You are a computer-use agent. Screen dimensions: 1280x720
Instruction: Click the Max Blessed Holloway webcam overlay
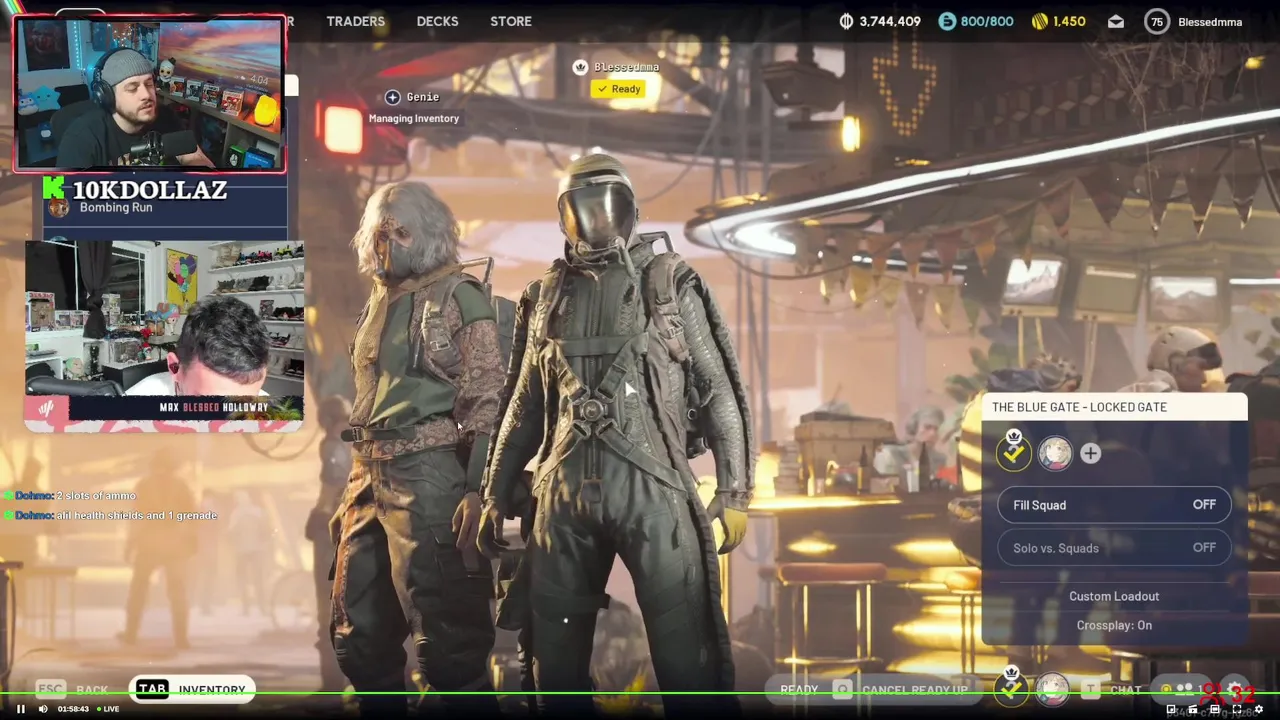[x=164, y=336]
